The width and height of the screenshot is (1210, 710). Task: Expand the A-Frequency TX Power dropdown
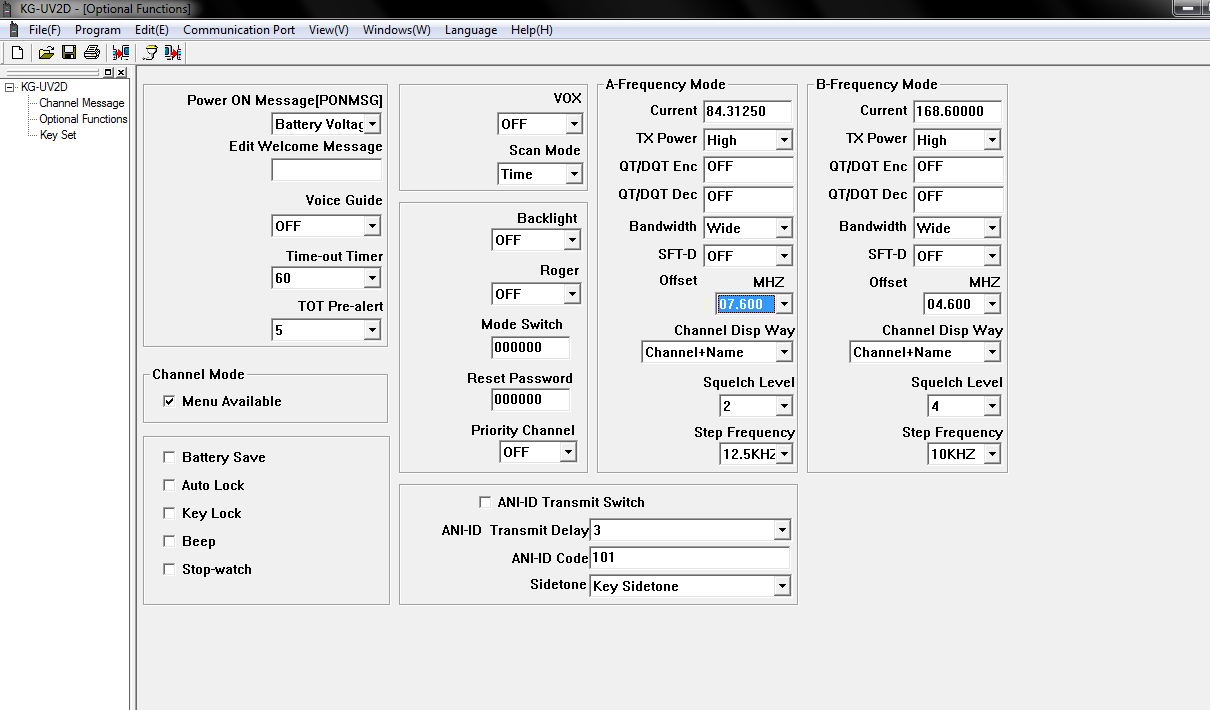(x=783, y=140)
